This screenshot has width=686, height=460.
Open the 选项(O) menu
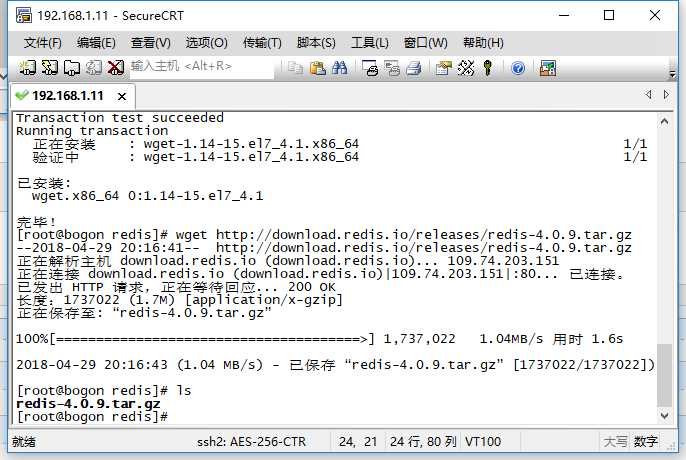tap(206, 43)
